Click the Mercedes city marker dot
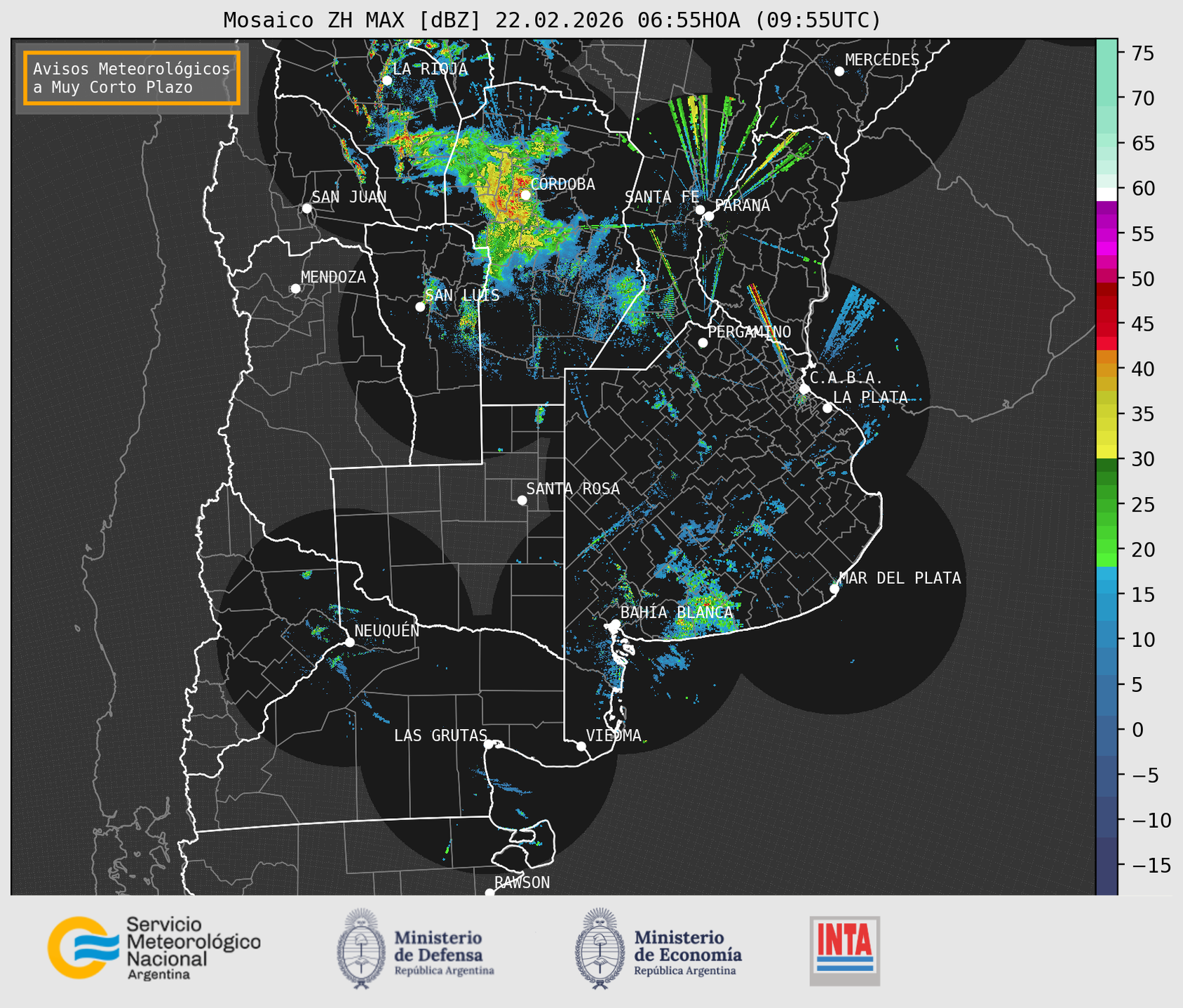Screen dimensions: 1183x1008 pyautogui.click(x=839, y=71)
